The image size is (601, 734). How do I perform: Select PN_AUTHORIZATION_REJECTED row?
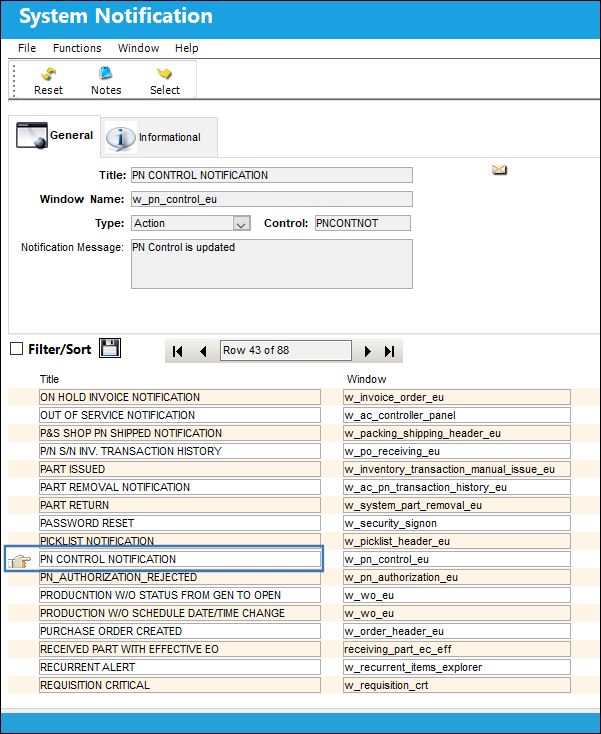pos(180,577)
